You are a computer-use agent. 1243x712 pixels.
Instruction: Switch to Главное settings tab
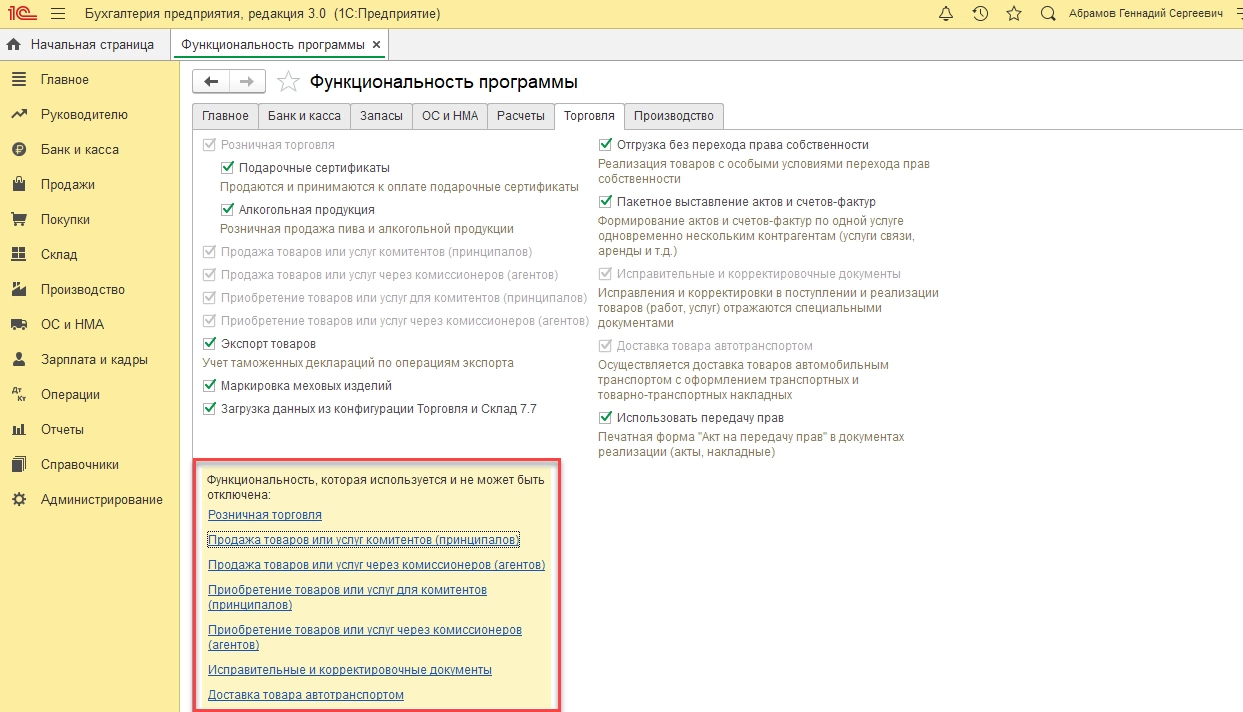tap(225, 116)
